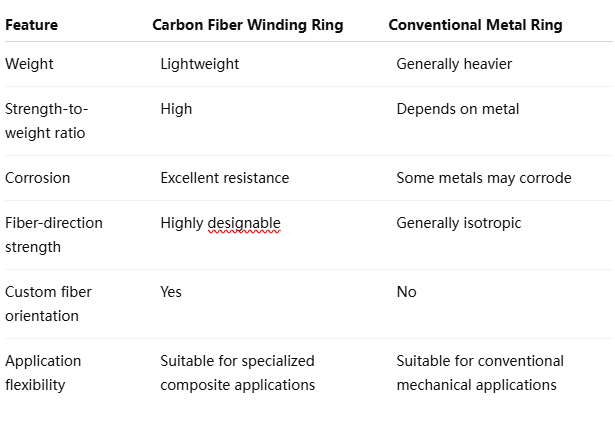The width and height of the screenshot is (615, 423).
Task: Click the Yes cell
Action: tap(171, 292)
